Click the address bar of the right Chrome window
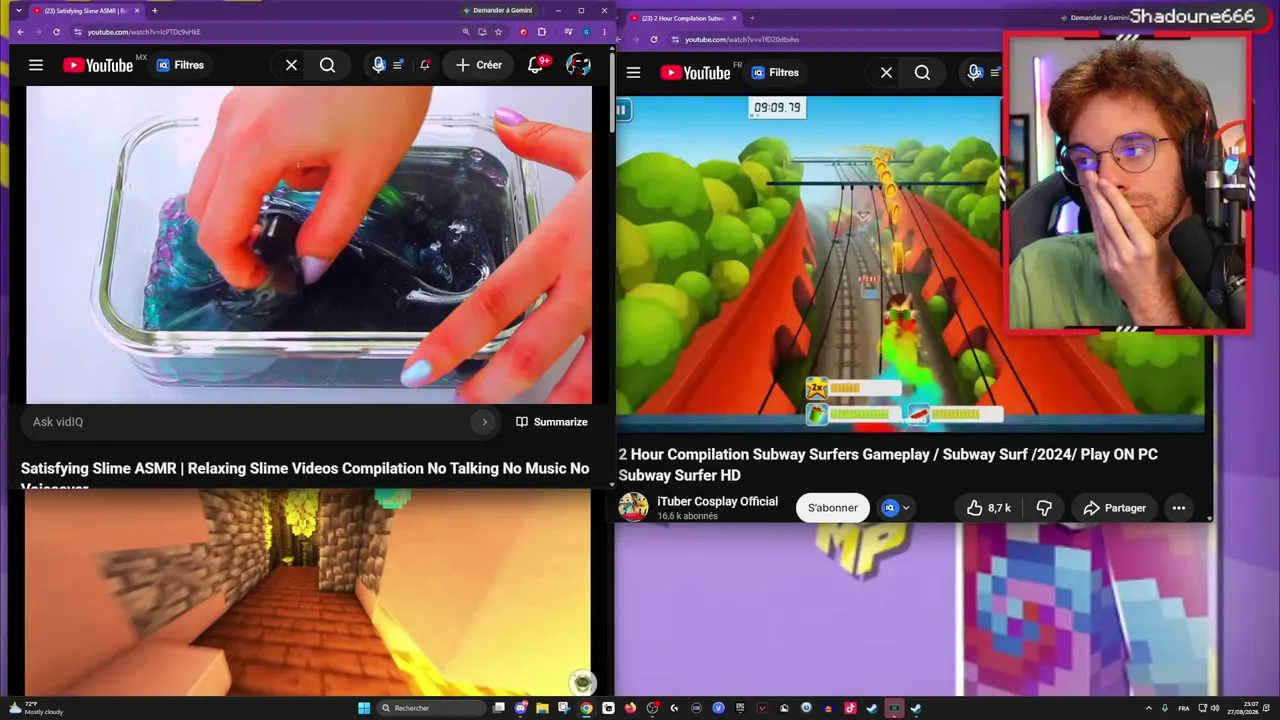1280x720 pixels. click(x=835, y=40)
